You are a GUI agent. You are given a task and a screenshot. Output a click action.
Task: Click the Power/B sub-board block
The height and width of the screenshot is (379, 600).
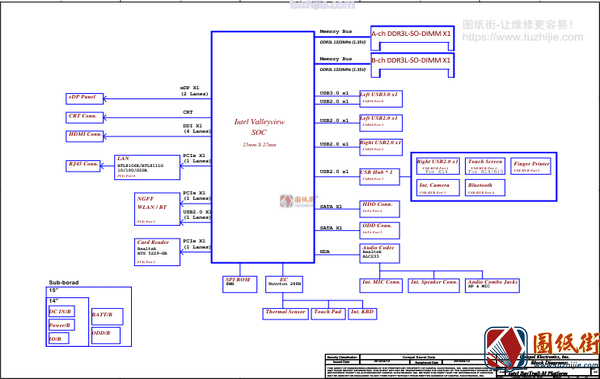(x=62, y=325)
